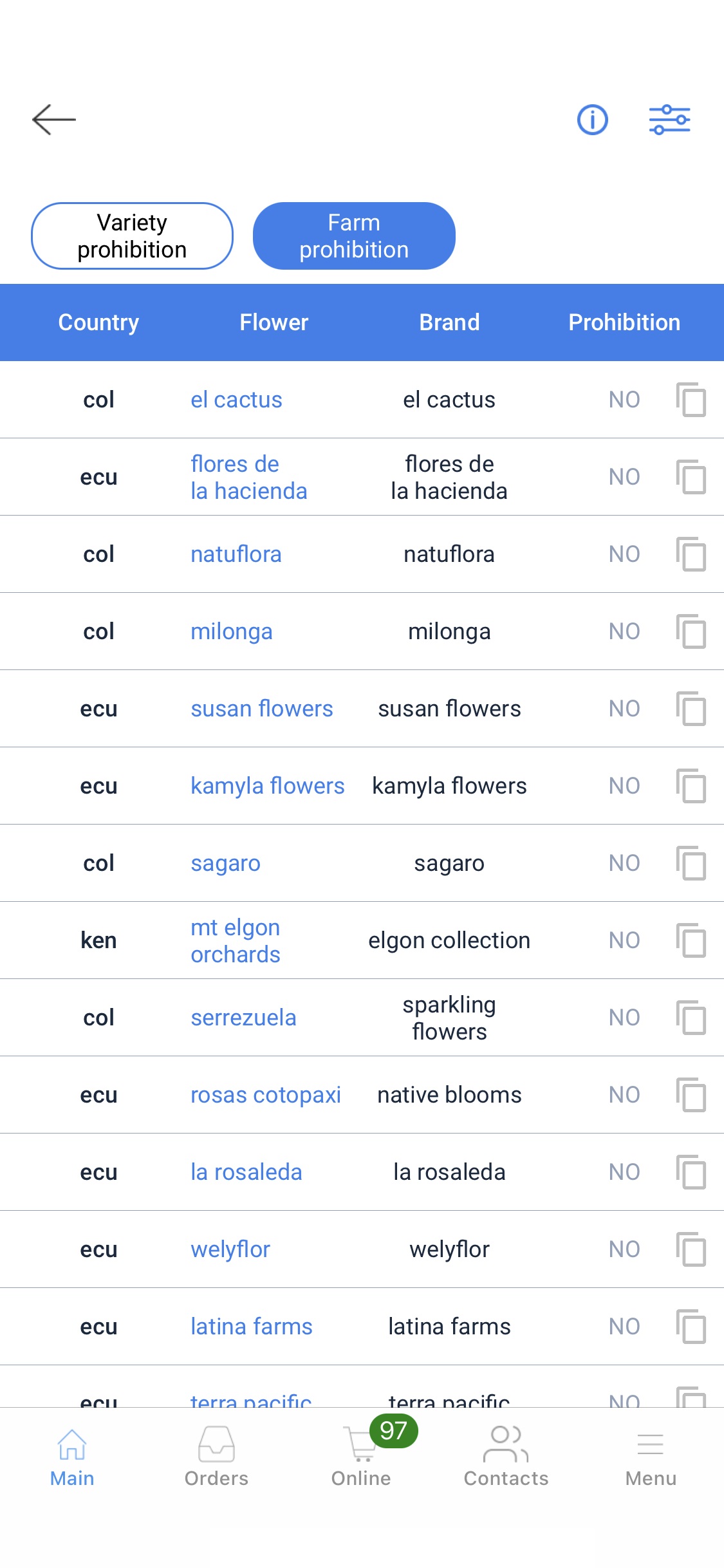Click the Prohibition column header

624,322
